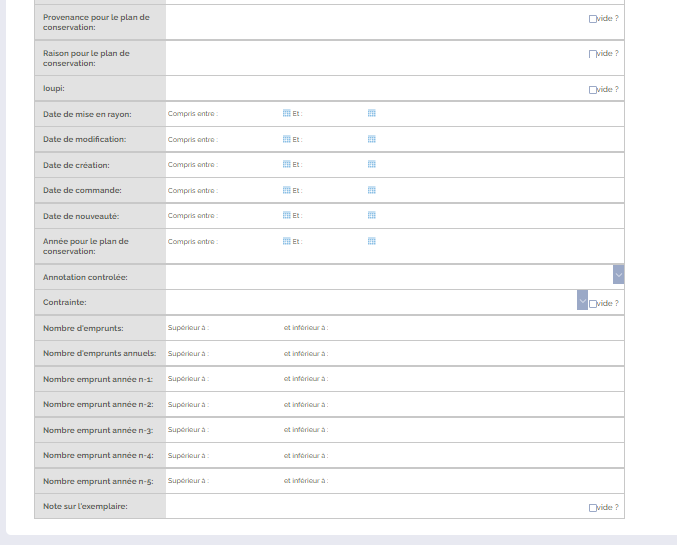Tick the 'vide ?' box for Ioupi

coord(593,90)
